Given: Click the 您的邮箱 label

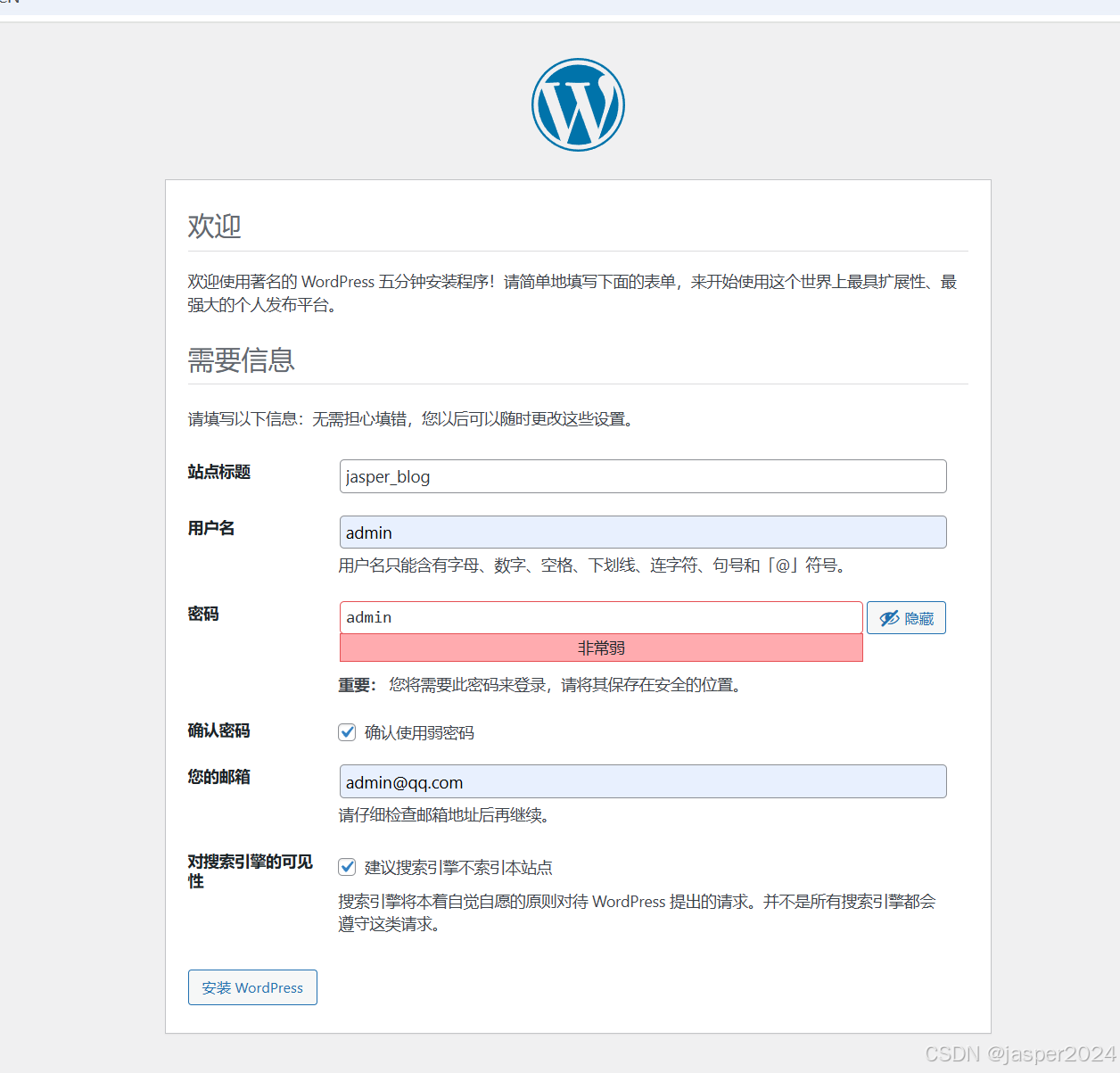Looking at the screenshot, I should point(219,777).
